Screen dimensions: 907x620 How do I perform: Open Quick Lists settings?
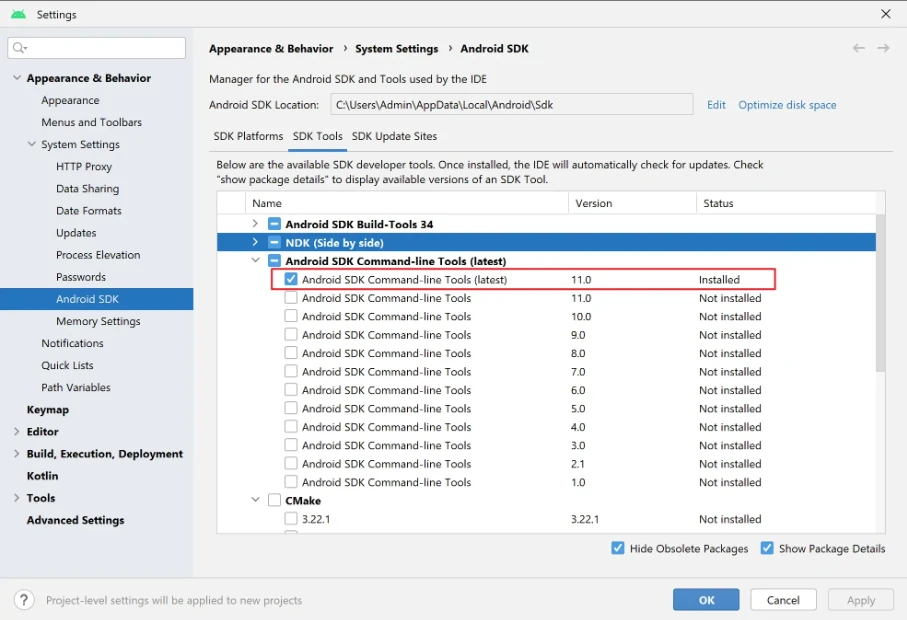[67, 365]
